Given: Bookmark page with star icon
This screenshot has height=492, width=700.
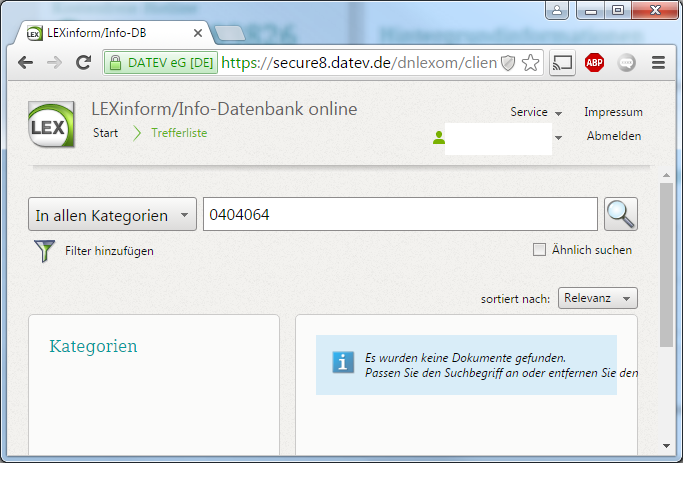Looking at the screenshot, I should click(x=531, y=62).
